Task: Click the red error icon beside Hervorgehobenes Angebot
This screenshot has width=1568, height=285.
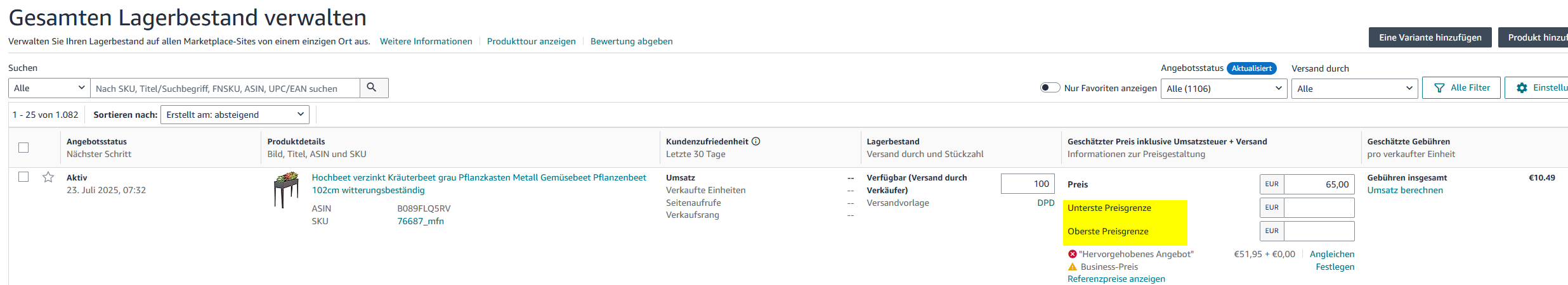Action: pos(1072,254)
